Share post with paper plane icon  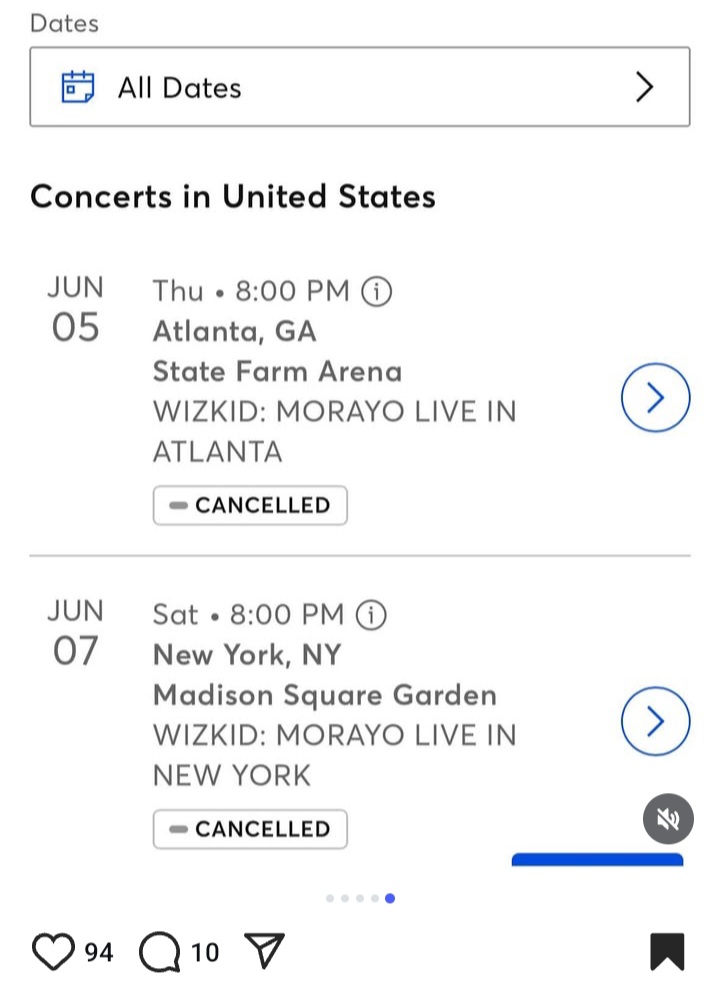[264, 950]
